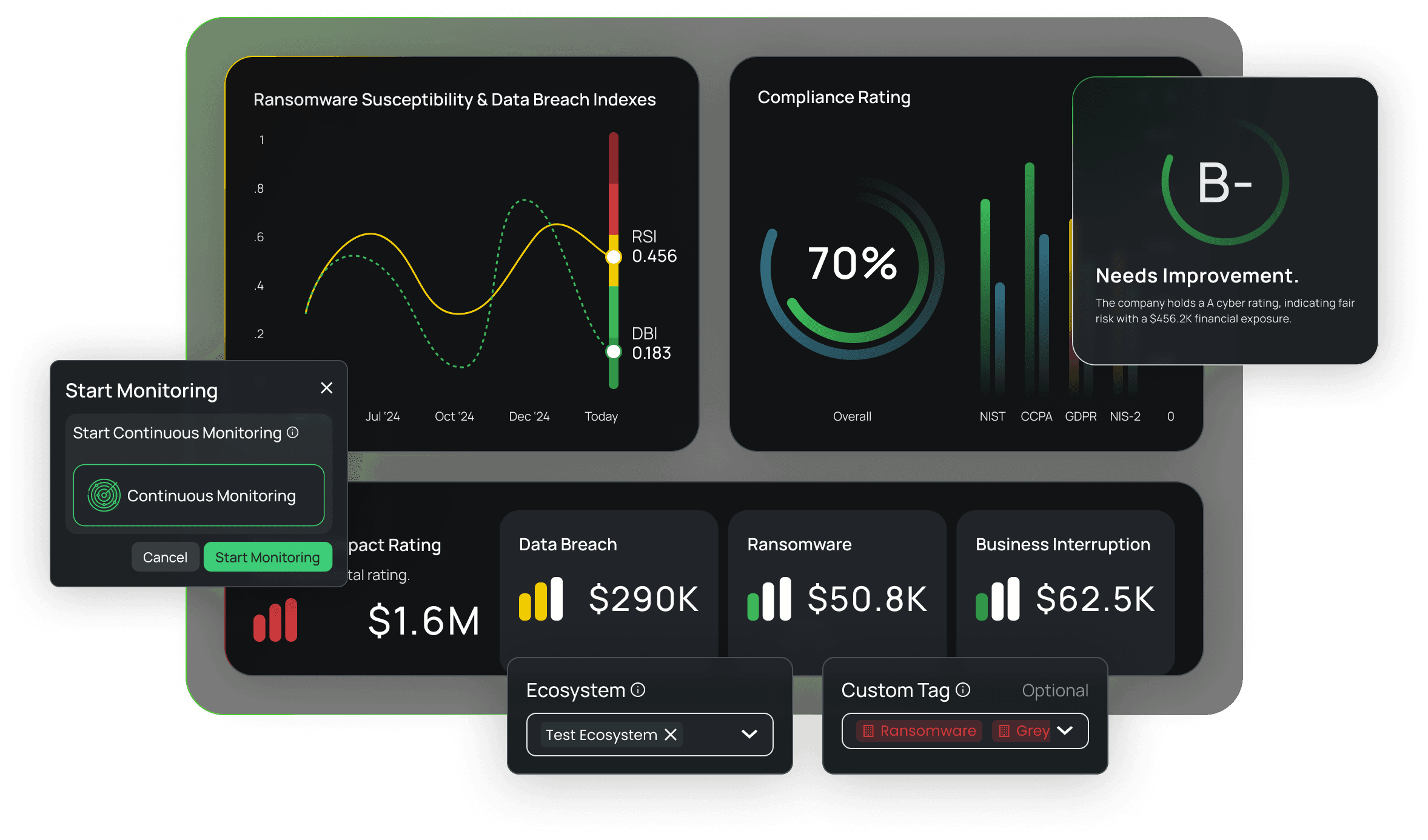This screenshot has height=840, width=1428.
Task: Click the Ransomware card green bars icon
Action: point(769,599)
